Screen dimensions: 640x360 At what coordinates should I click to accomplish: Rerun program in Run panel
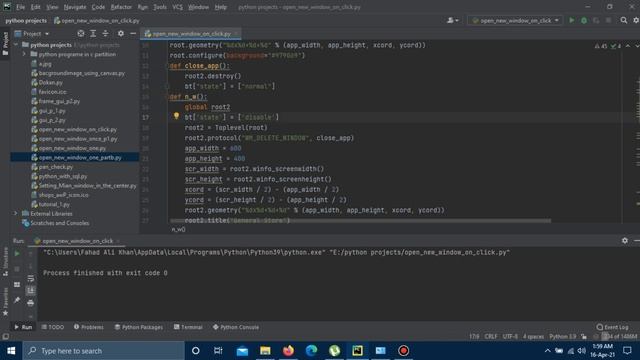(x=17, y=253)
